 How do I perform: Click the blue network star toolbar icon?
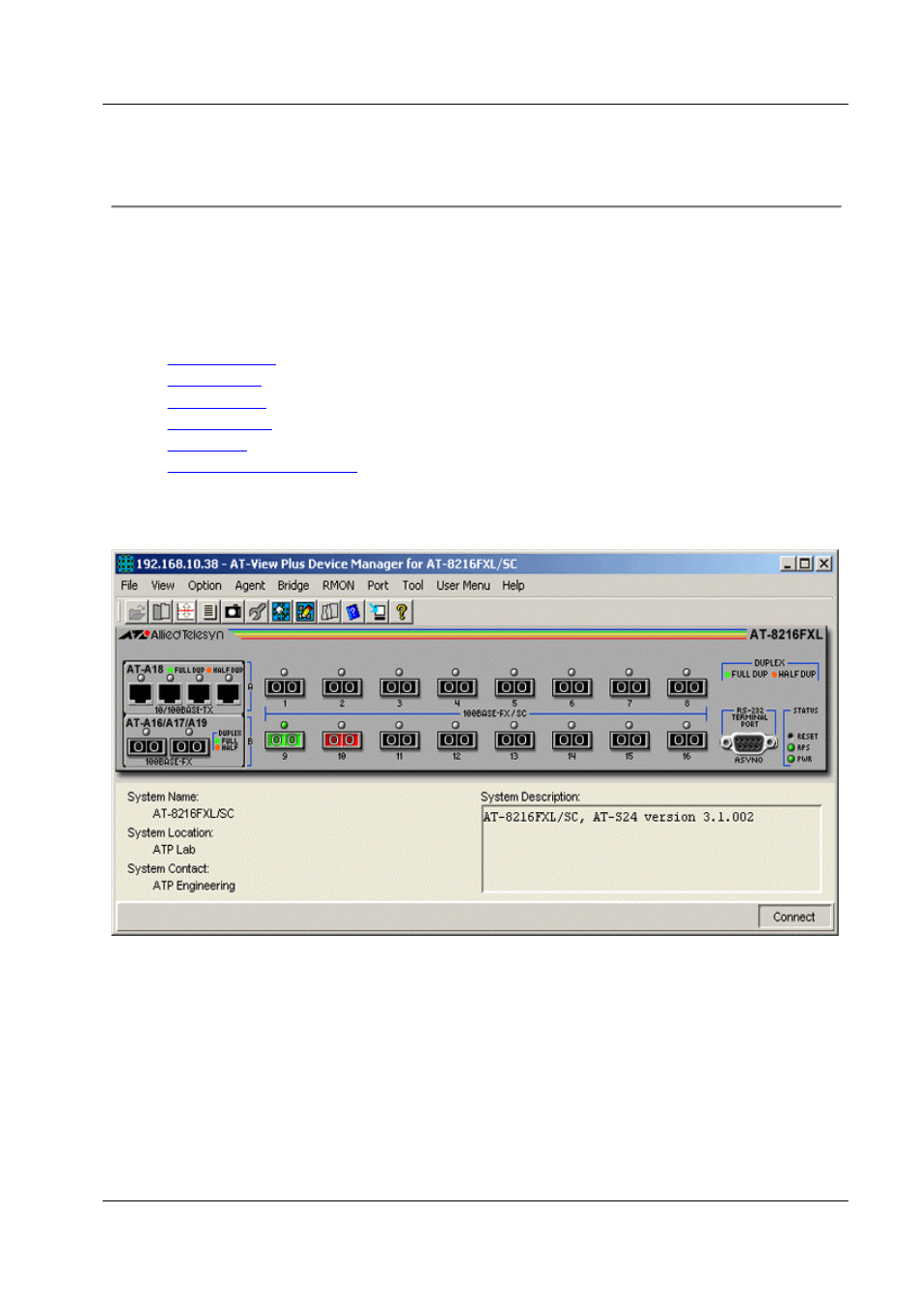point(281,611)
